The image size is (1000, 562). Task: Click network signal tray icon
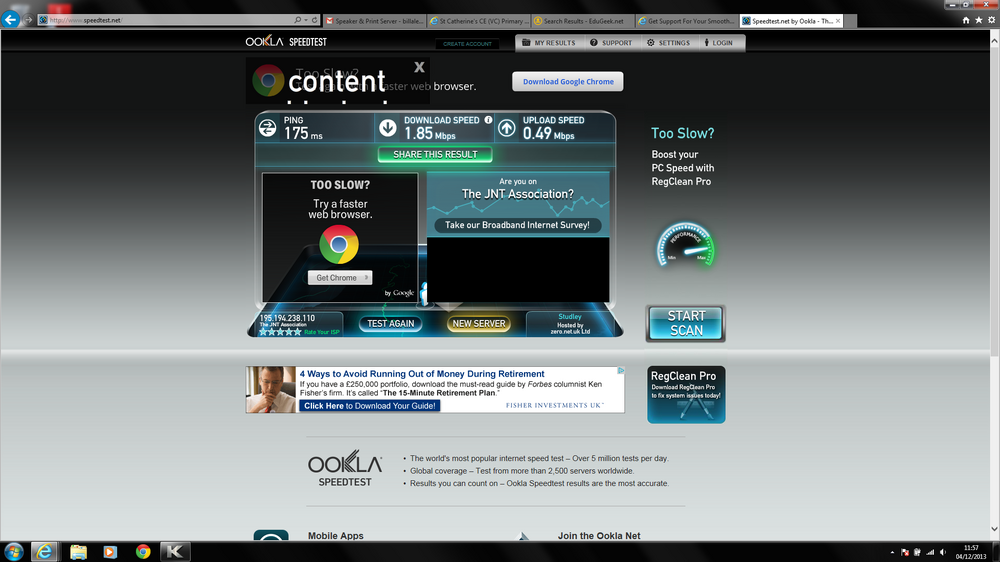pos(930,552)
